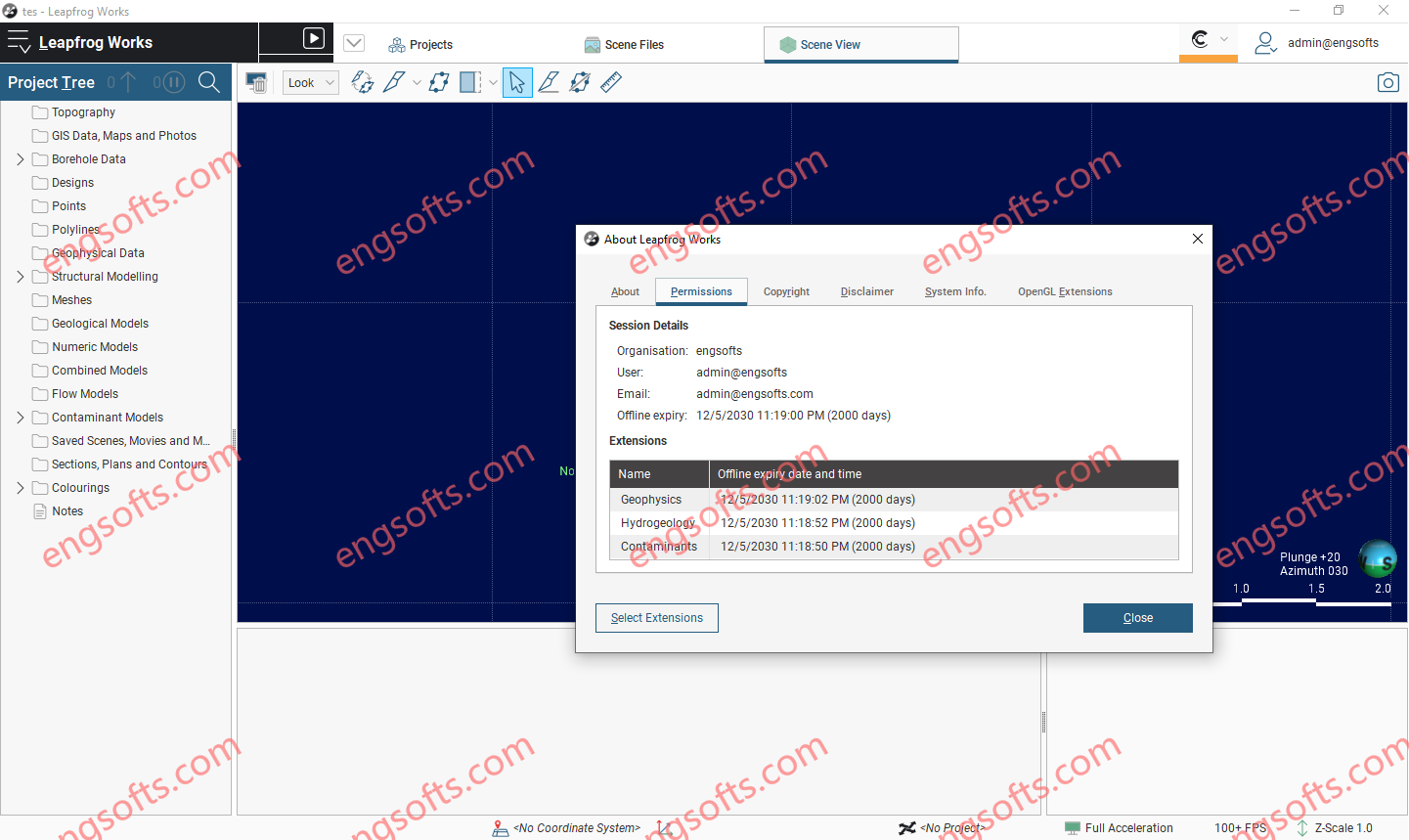Click the Notes item icon
This screenshot has width=1409, height=840.
click(40, 511)
